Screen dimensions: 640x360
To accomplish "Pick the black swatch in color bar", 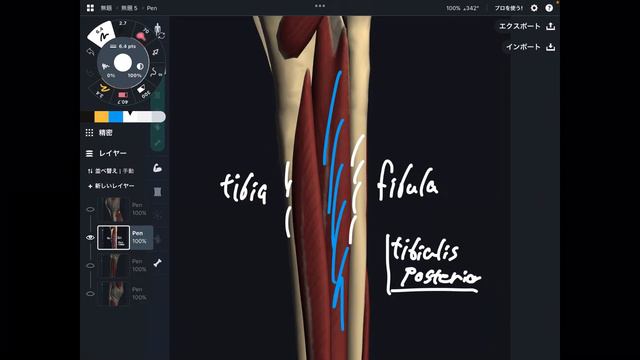I will pos(87,117).
